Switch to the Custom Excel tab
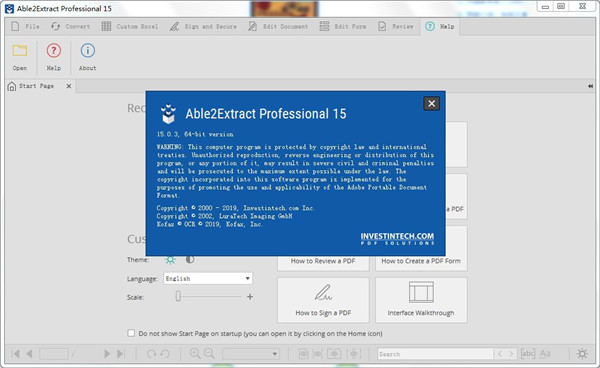This screenshot has width=600, height=368. 129,26
